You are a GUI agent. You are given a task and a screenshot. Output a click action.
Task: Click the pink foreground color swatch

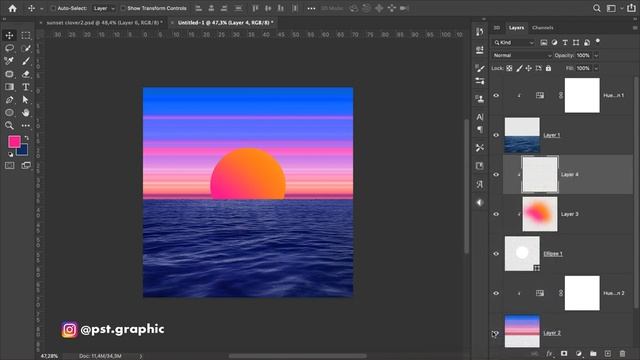click(x=14, y=142)
